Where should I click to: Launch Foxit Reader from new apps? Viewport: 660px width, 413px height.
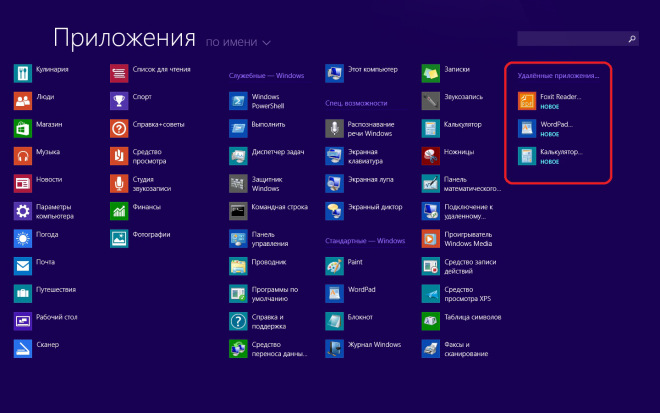[526, 100]
